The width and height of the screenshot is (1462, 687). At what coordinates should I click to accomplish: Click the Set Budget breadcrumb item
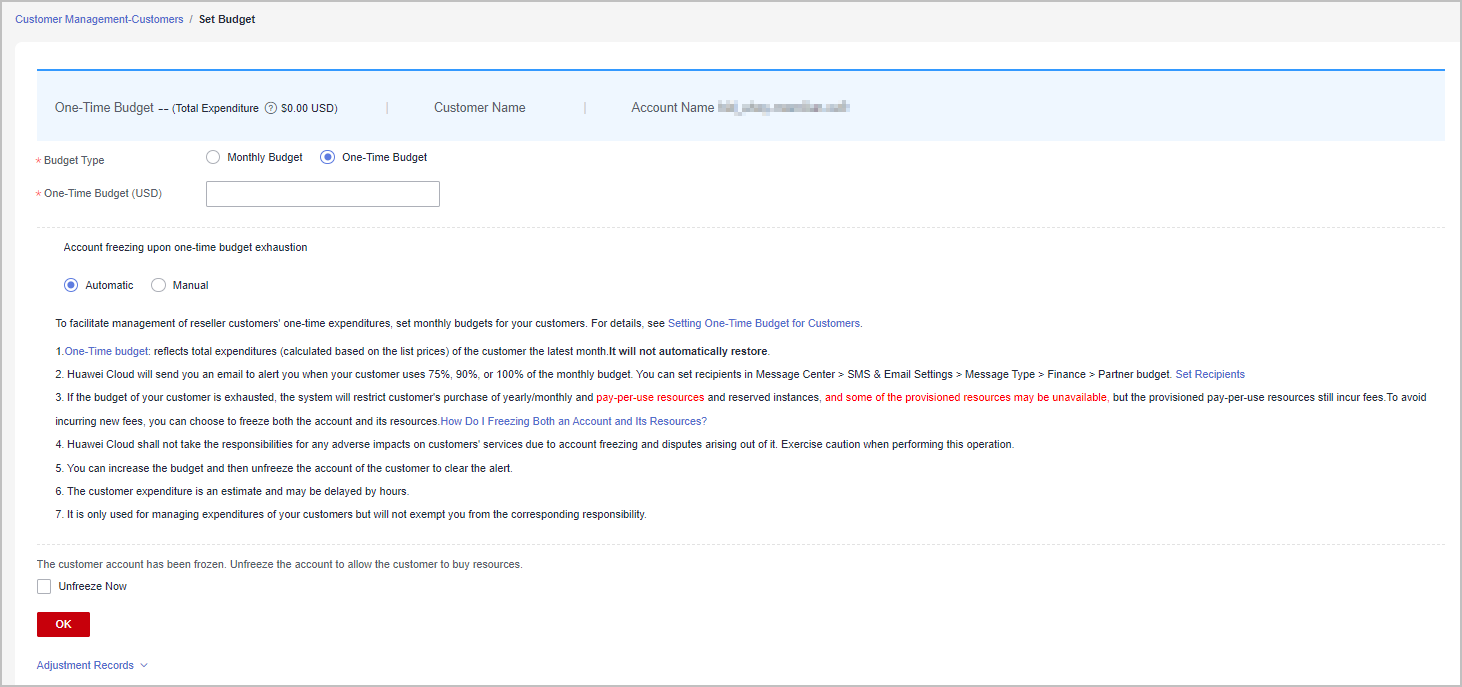(227, 19)
